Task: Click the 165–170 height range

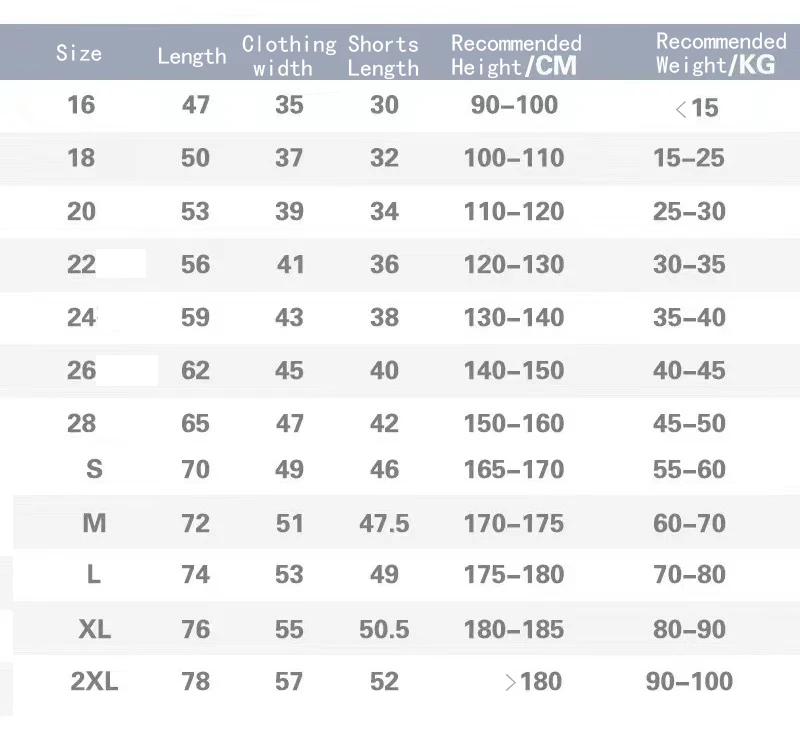Action: tap(514, 469)
